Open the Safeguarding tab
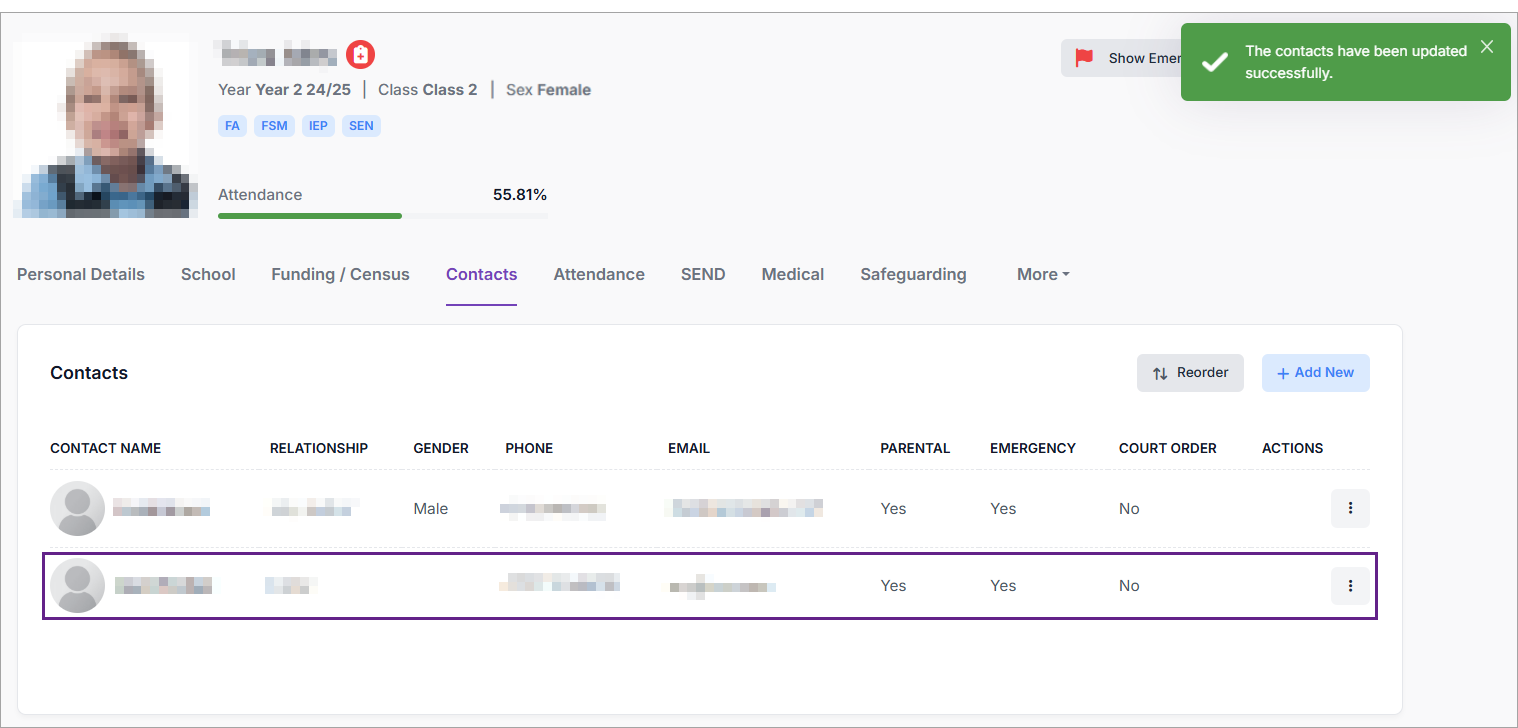The width and height of the screenshot is (1518, 728). point(913,274)
